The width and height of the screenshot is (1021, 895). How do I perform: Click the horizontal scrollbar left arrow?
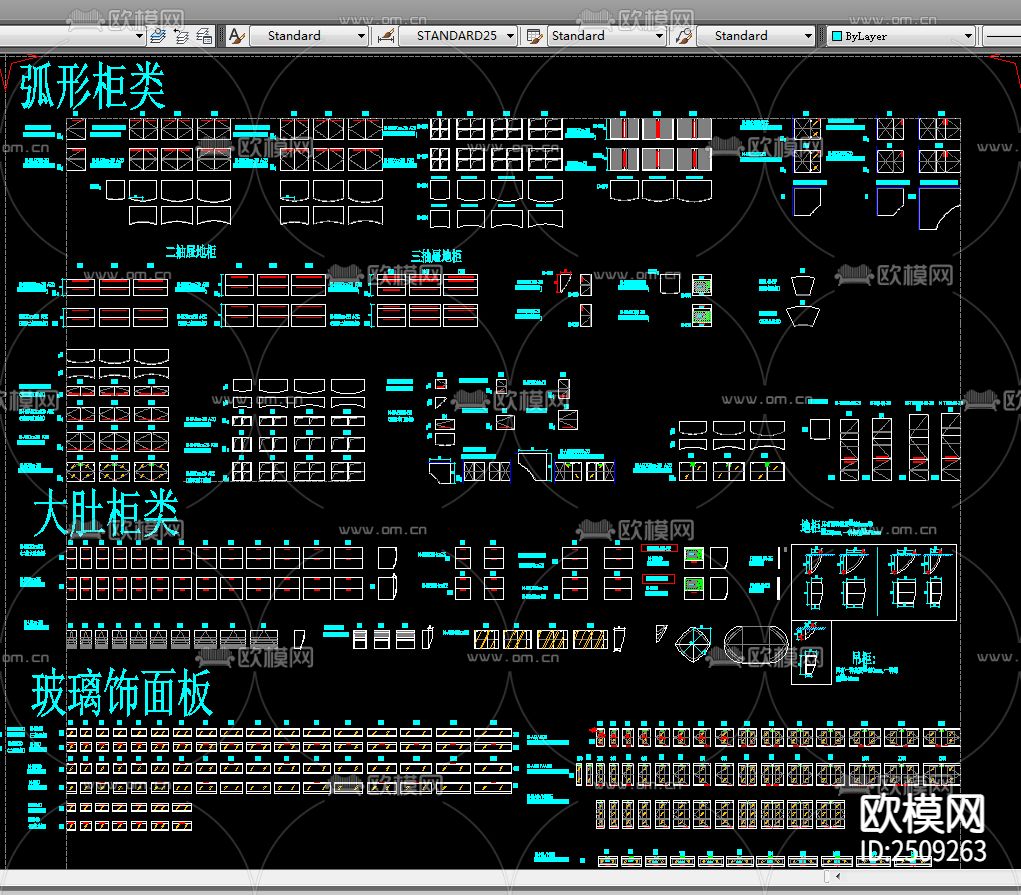click(x=837, y=876)
